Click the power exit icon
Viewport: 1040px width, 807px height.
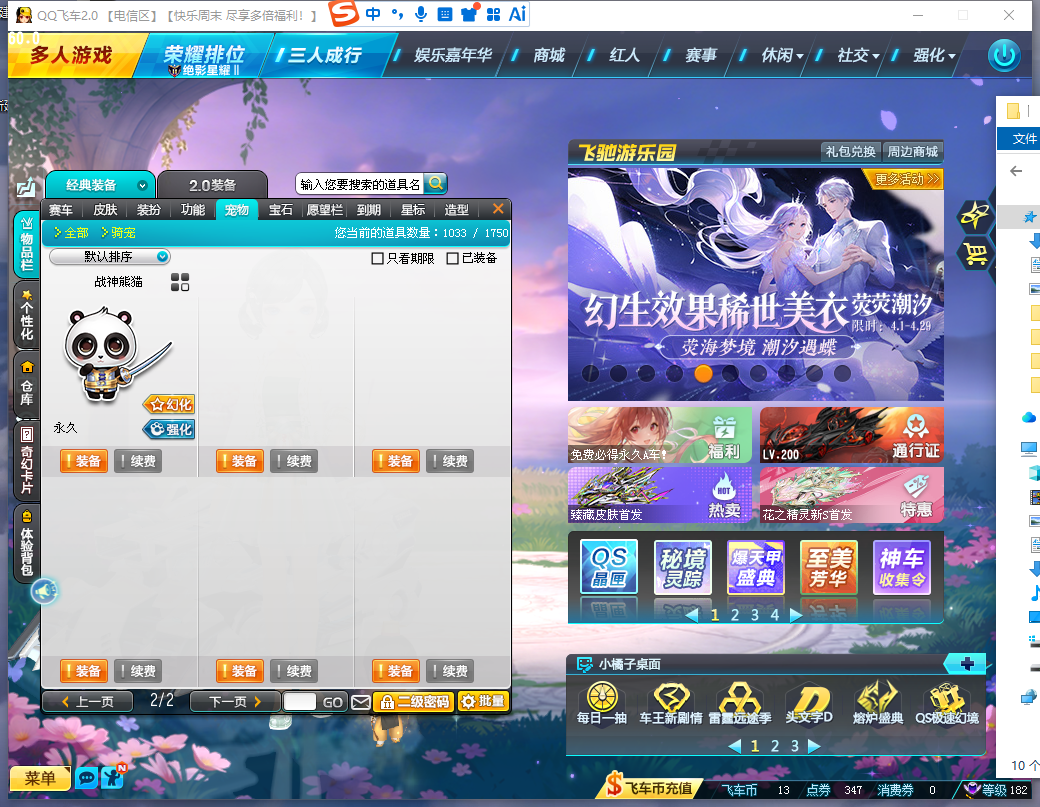coord(1004,56)
